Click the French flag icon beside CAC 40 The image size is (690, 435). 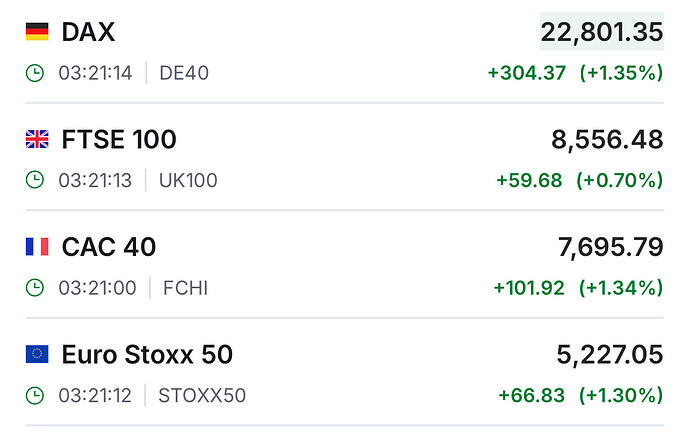point(37,246)
